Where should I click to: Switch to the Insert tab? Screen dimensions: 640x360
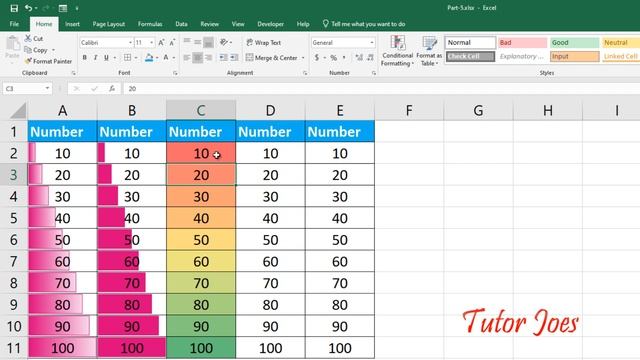72,24
